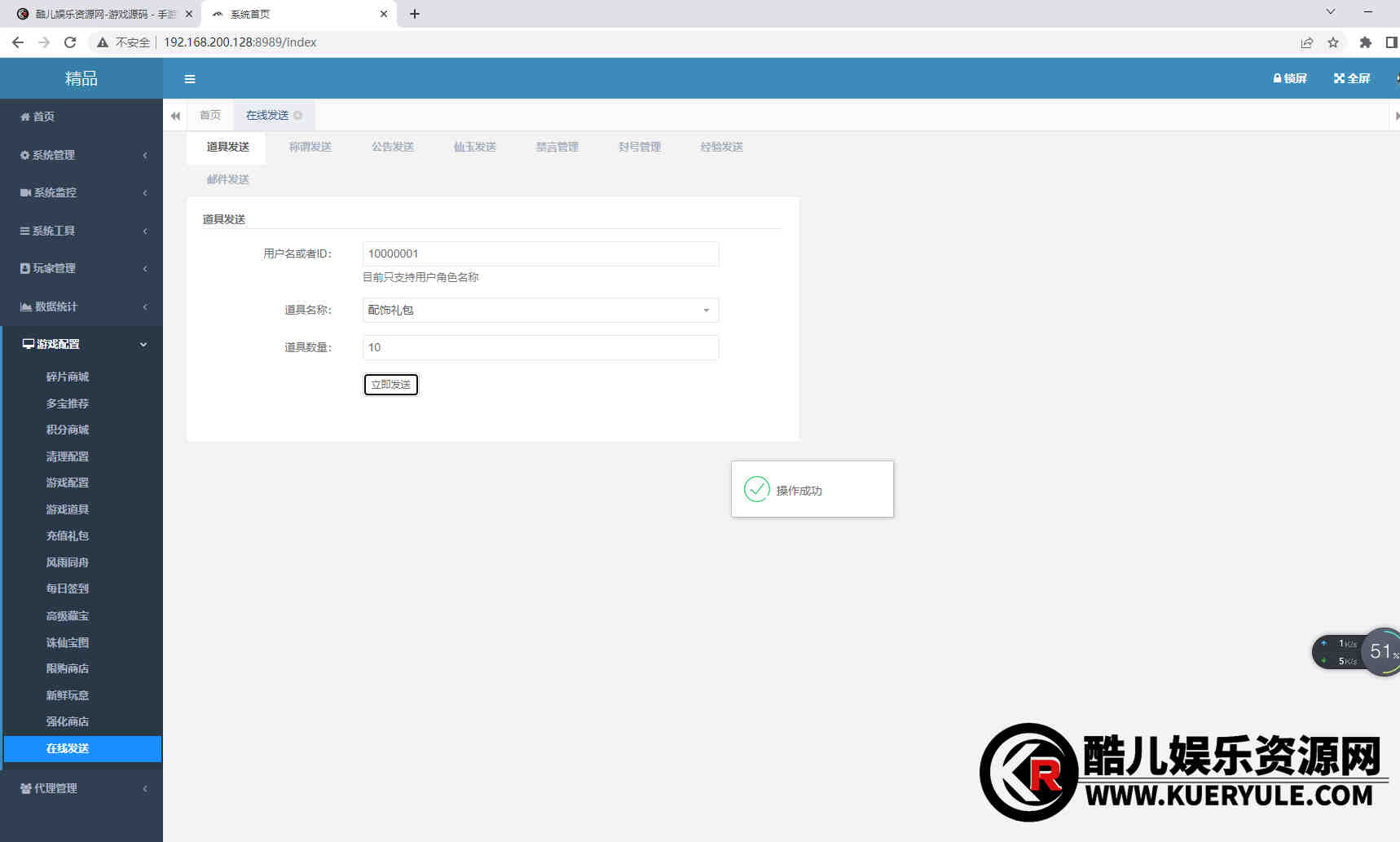Screen dimensions: 1400x842
Task: Switch to 封号管理 tab
Action: click(639, 147)
